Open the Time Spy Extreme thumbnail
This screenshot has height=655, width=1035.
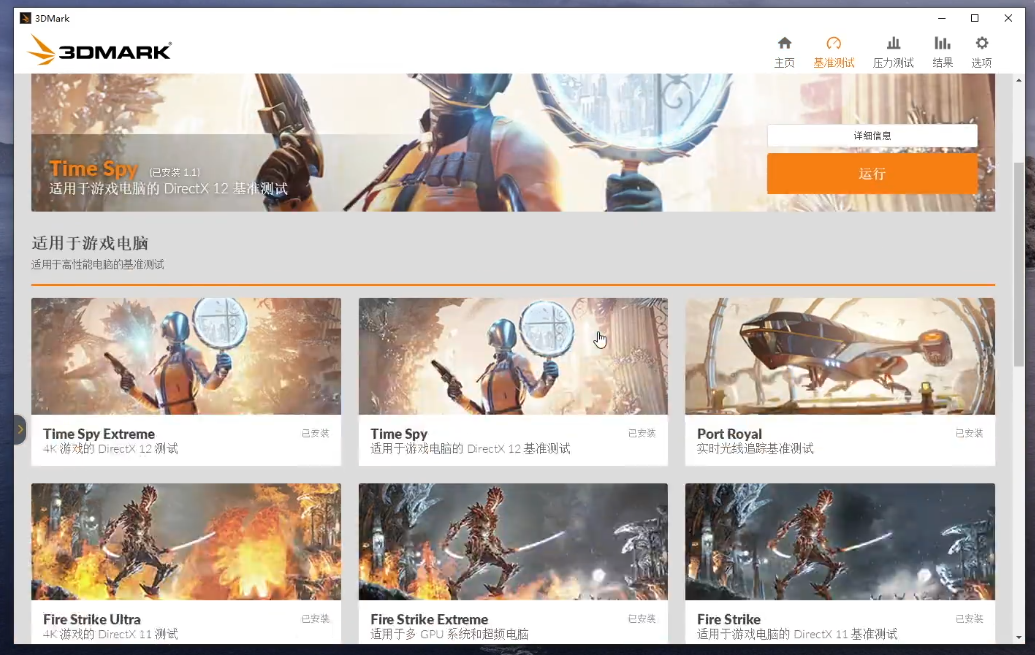pyautogui.click(x=186, y=357)
